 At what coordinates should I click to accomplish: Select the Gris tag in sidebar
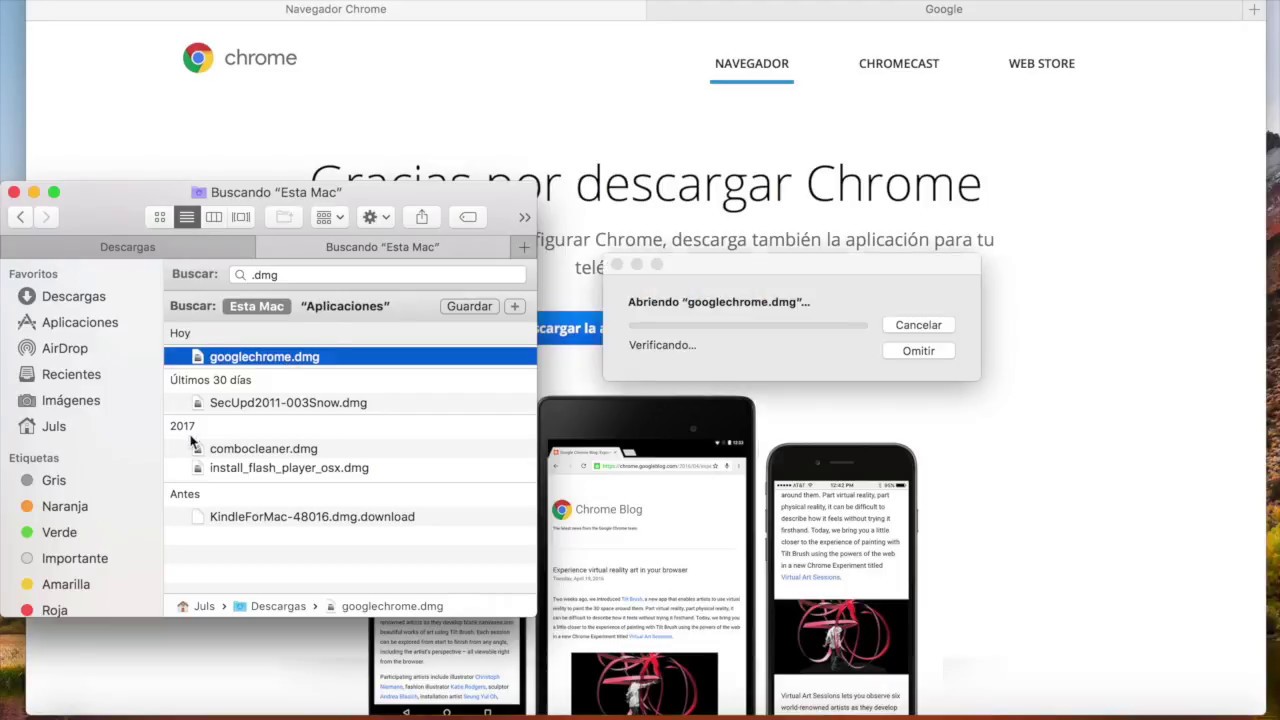tap(54, 480)
